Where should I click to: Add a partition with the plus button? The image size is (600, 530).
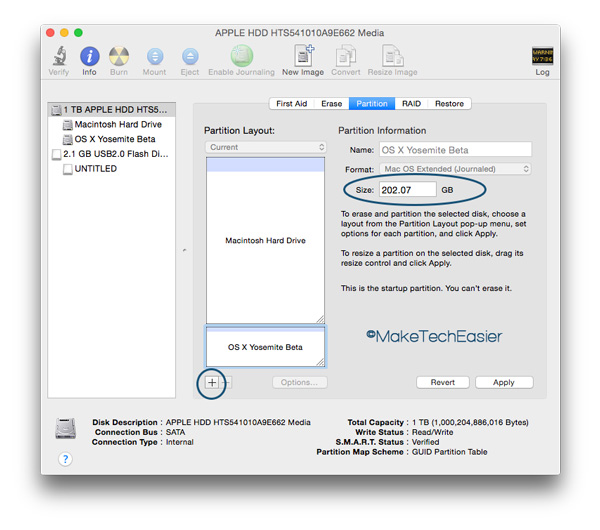[212, 382]
